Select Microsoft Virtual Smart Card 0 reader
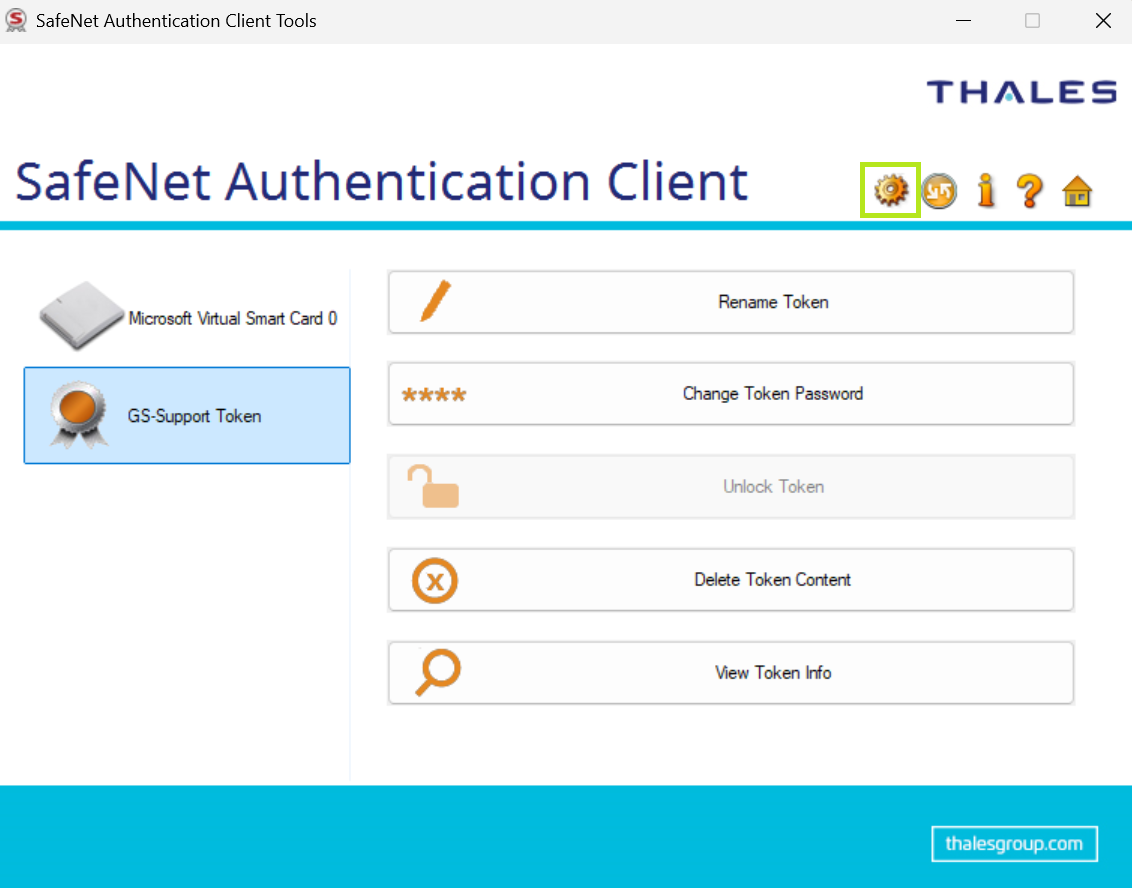Screen dimensions: 1132x888 coord(187,318)
